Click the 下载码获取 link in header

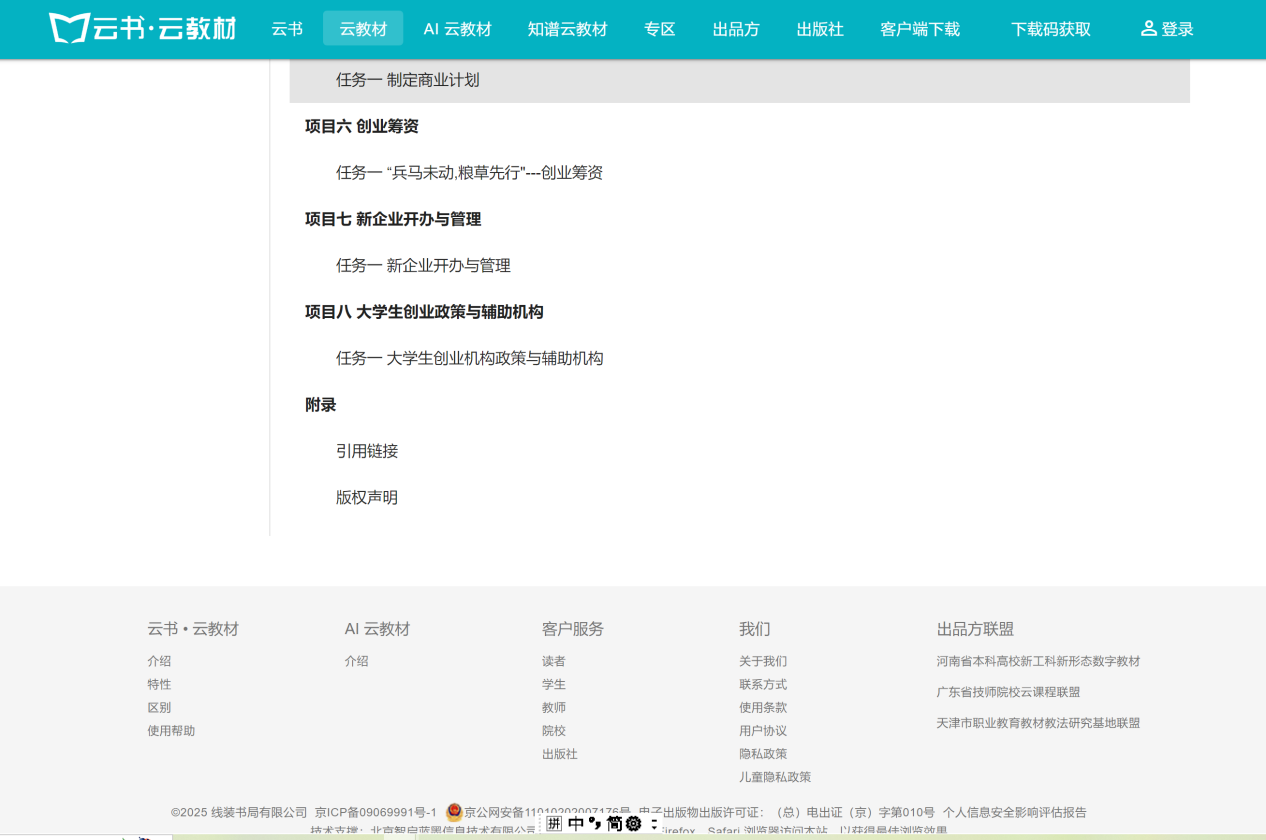(1050, 29)
